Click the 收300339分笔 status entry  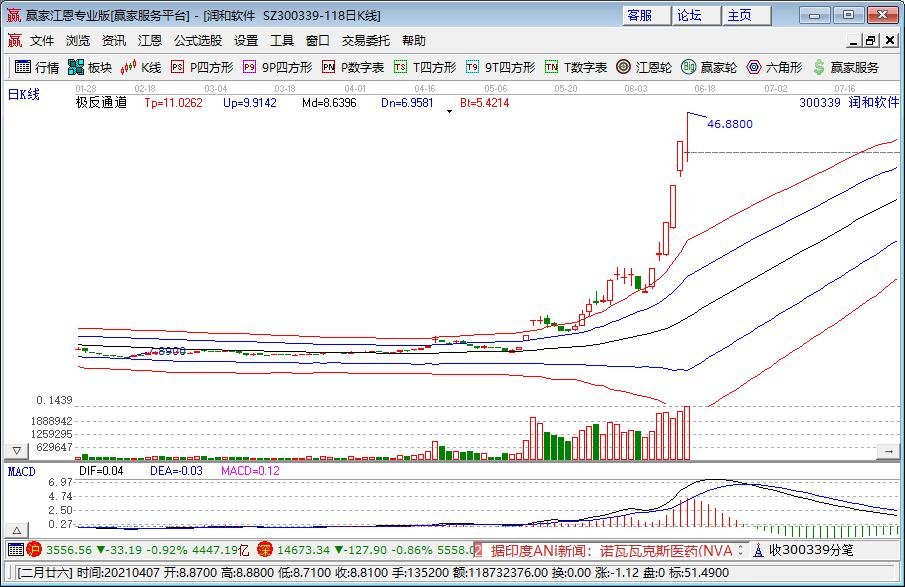[811, 550]
